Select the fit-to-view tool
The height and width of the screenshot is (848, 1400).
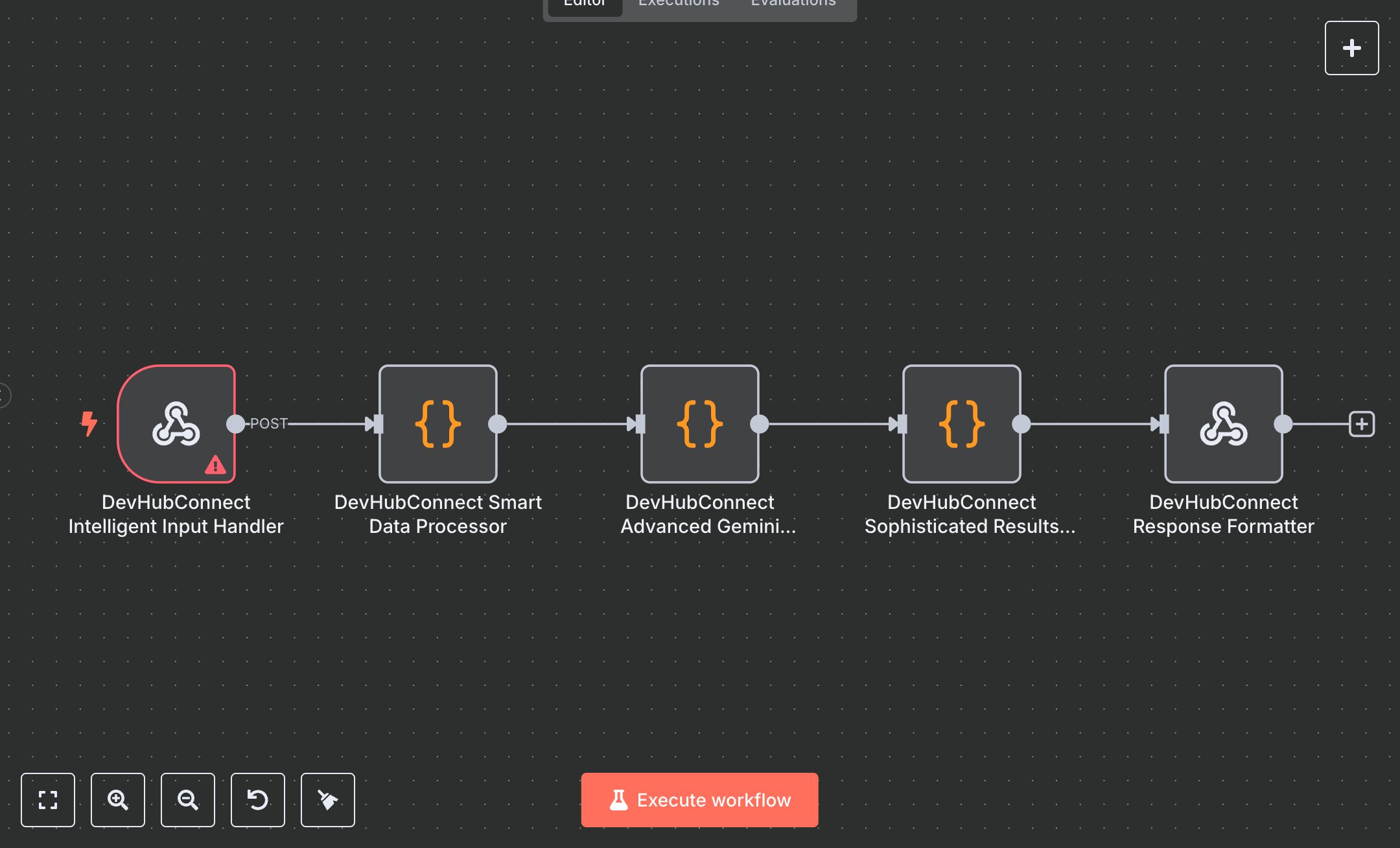coord(47,800)
